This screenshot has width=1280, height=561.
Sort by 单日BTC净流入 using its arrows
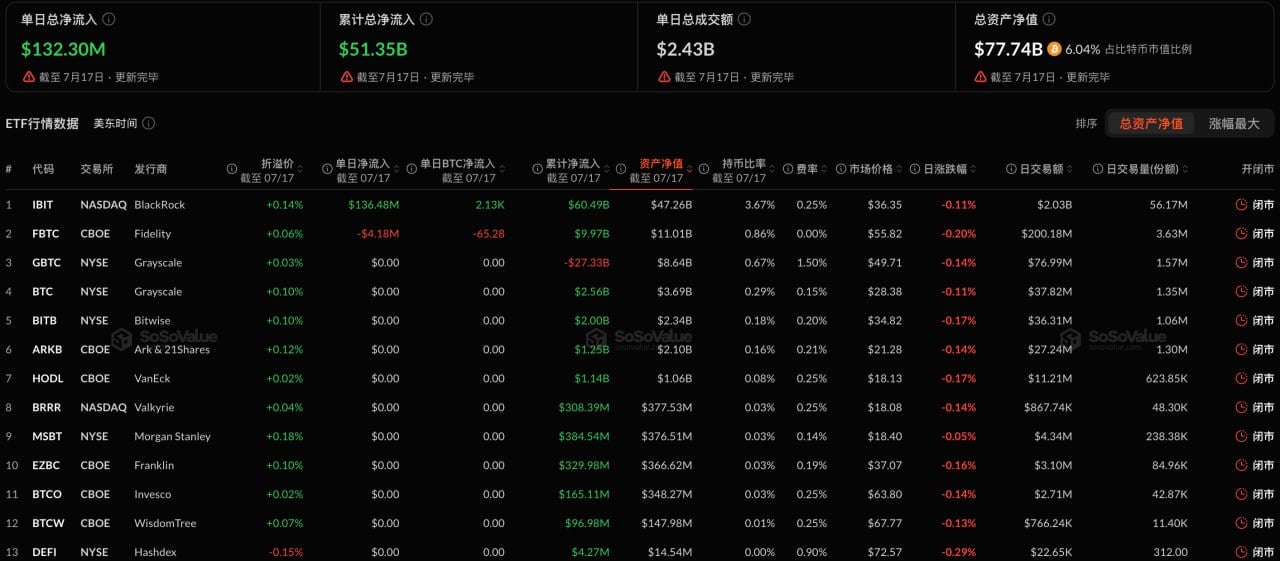click(502, 169)
